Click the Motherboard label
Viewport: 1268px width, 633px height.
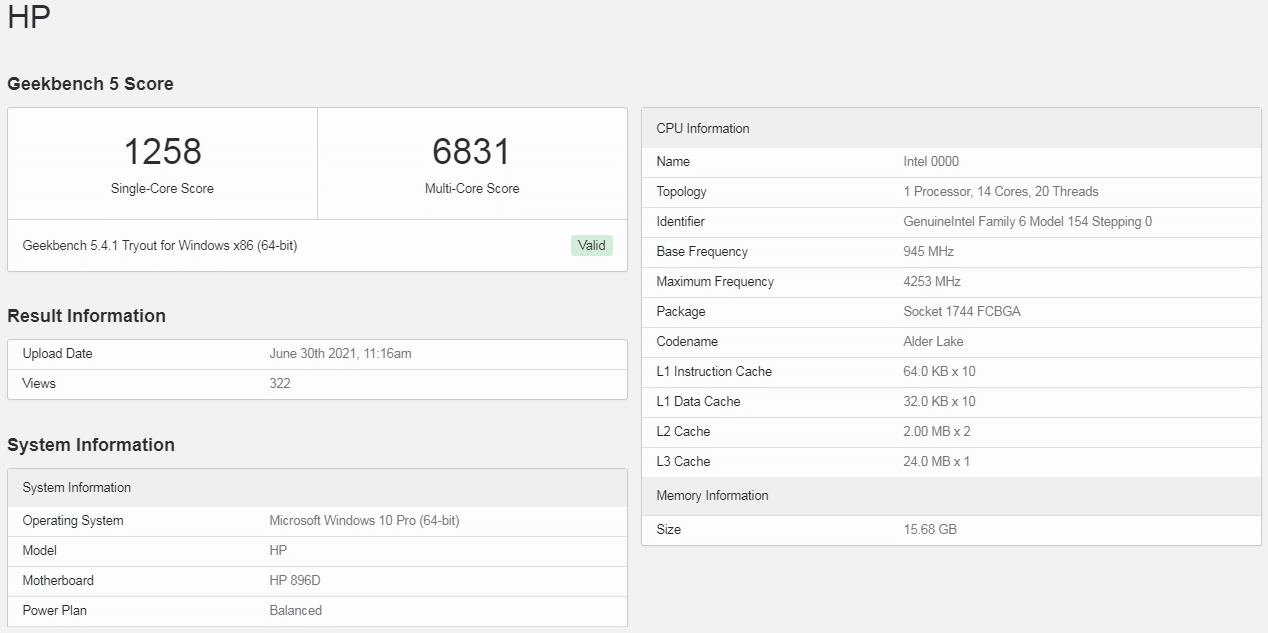58,581
